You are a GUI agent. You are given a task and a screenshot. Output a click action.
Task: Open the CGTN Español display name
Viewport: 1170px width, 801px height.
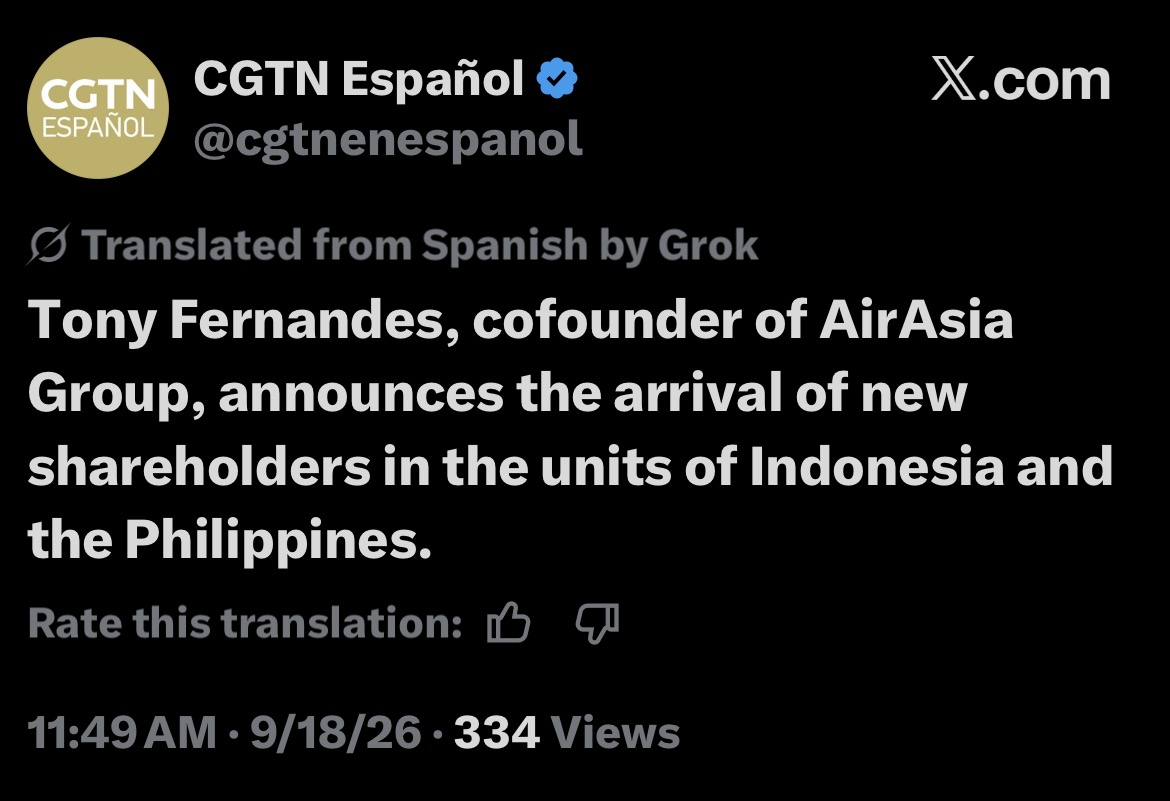[x=359, y=78]
